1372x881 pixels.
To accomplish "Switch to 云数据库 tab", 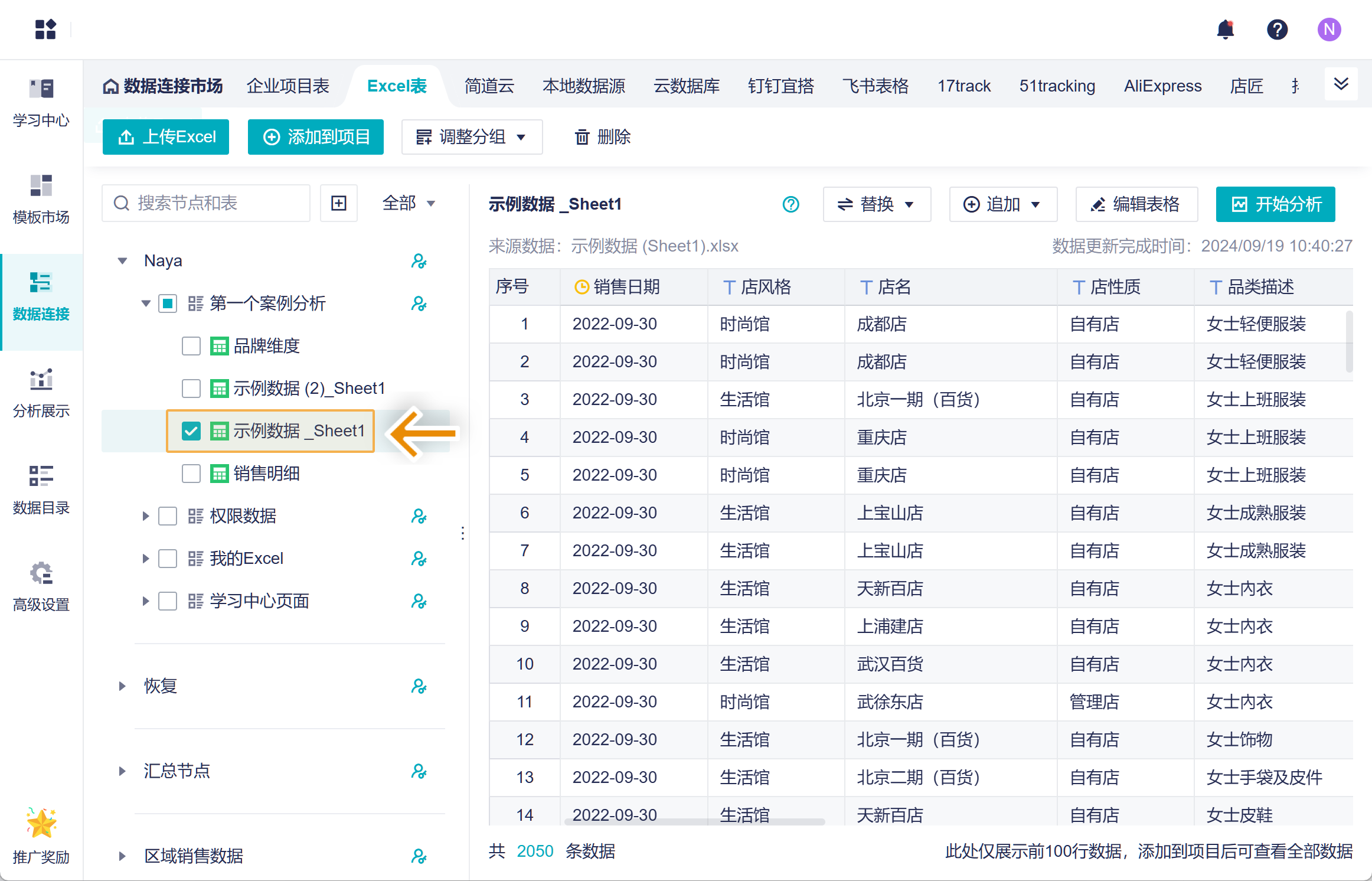I will [x=687, y=86].
